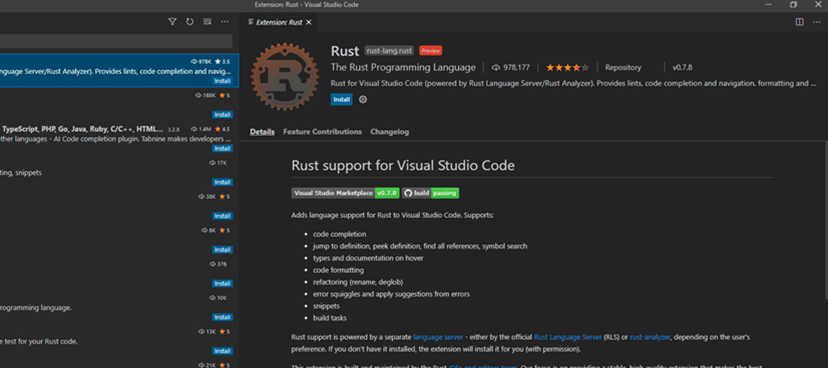Open The Rust Programming Language publisher
Image resolution: width=828 pixels, height=368 pixels.
tap(403, 68)
